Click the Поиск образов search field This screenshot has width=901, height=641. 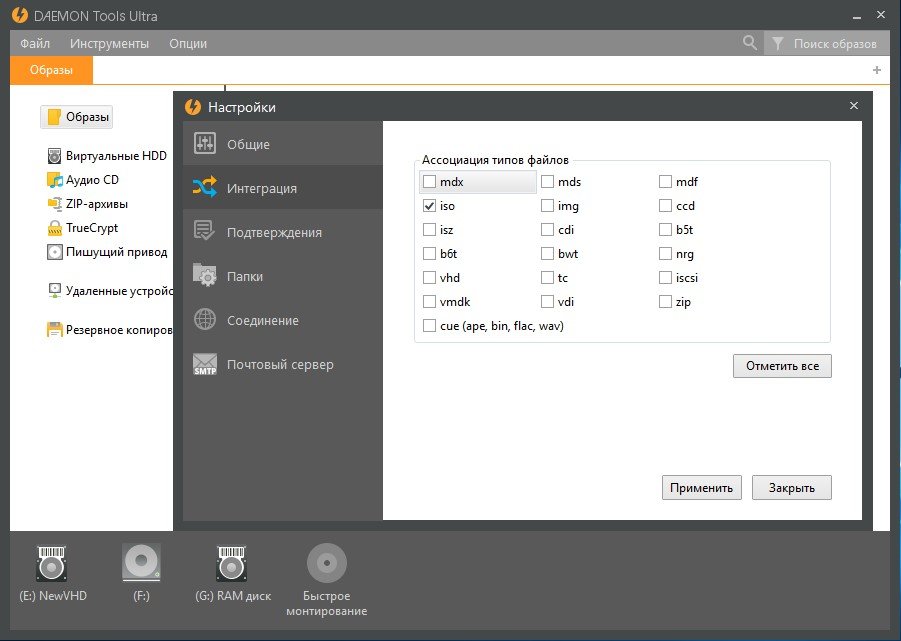(834, 44)
